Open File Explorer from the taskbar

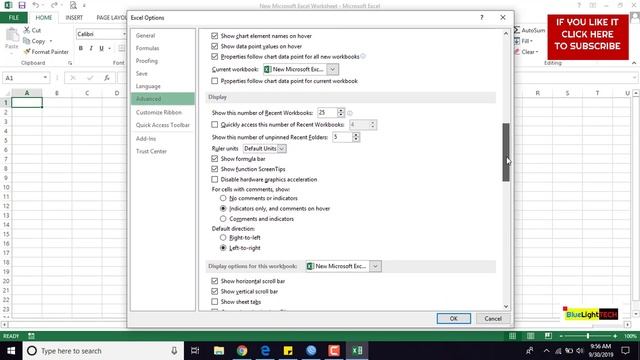219,351
